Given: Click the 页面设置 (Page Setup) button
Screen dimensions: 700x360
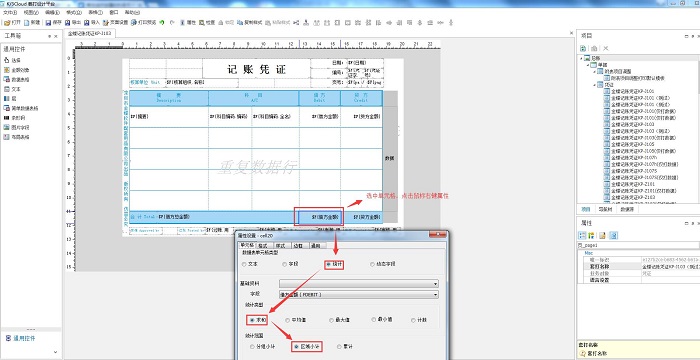Looking at the screenshot, I should click(x=116, y=22).
